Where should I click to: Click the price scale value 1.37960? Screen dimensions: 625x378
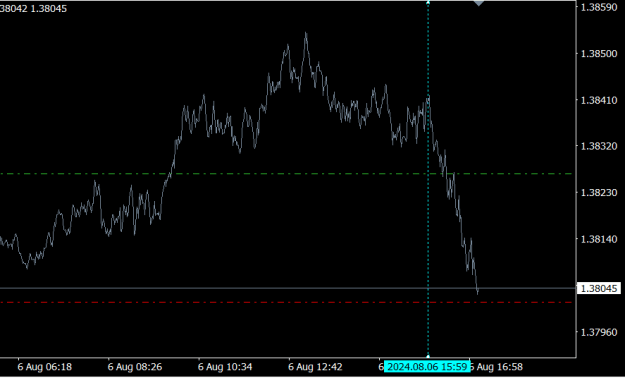(599, 332)
